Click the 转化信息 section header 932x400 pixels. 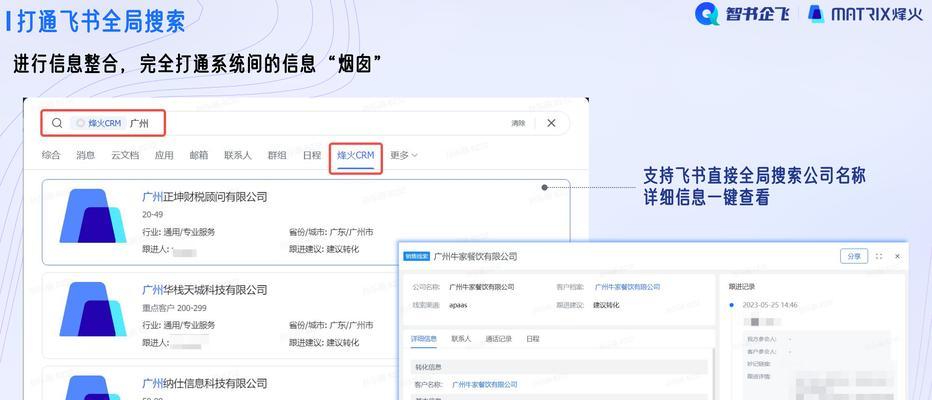coord(559,367)
